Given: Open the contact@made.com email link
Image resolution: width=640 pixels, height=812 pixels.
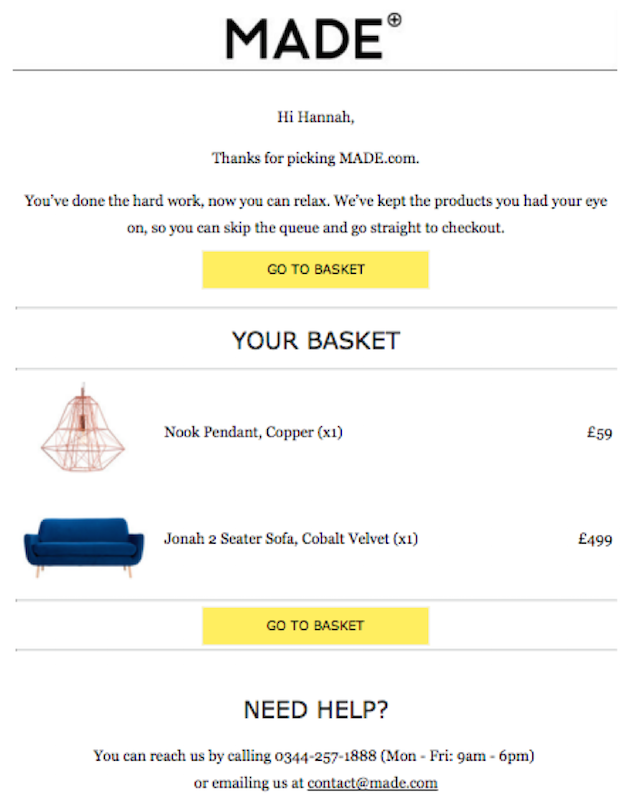Looking at the screenshot, I should [372, 783].
